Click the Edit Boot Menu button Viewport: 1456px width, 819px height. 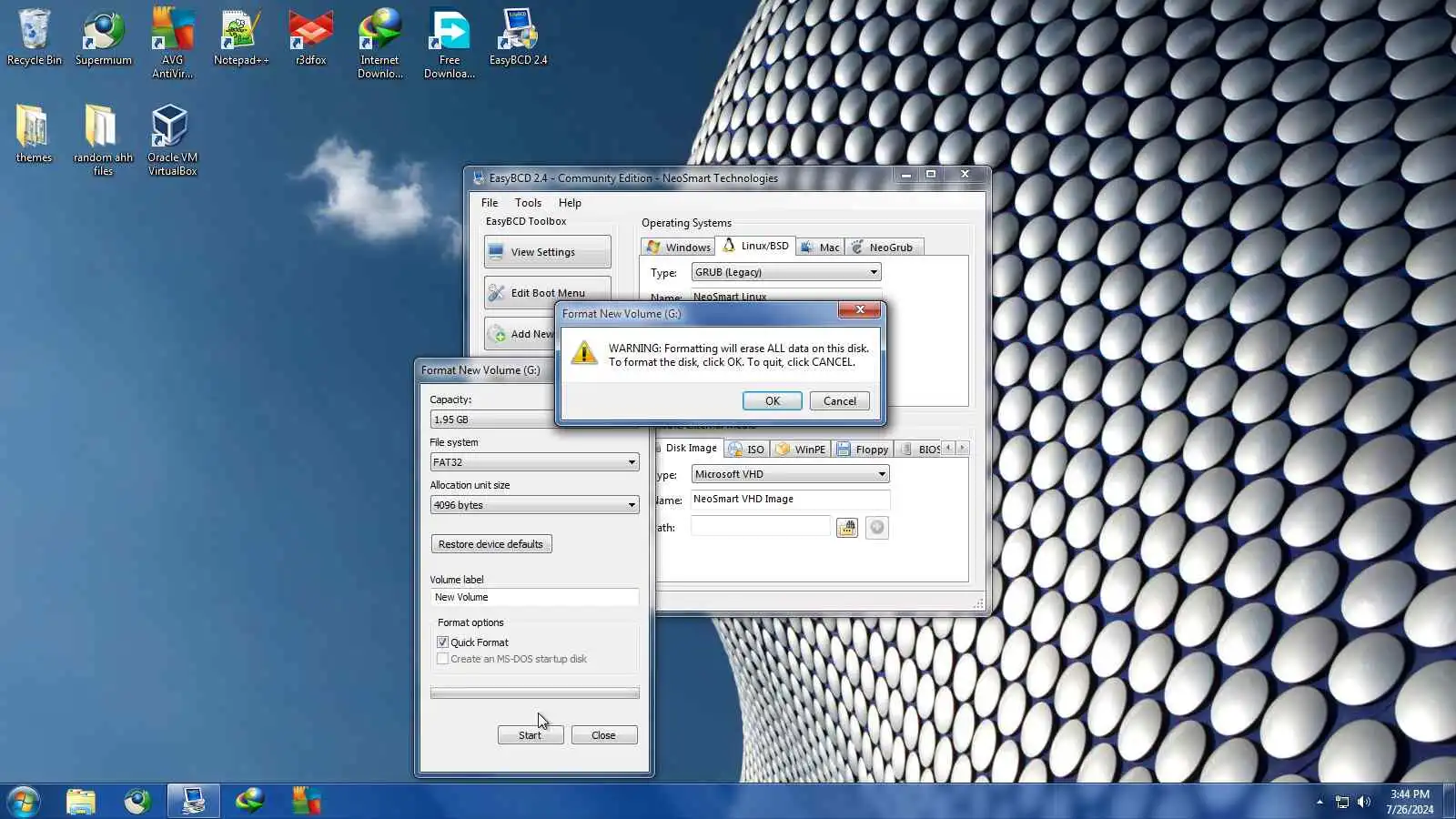[x=547, y=293]
